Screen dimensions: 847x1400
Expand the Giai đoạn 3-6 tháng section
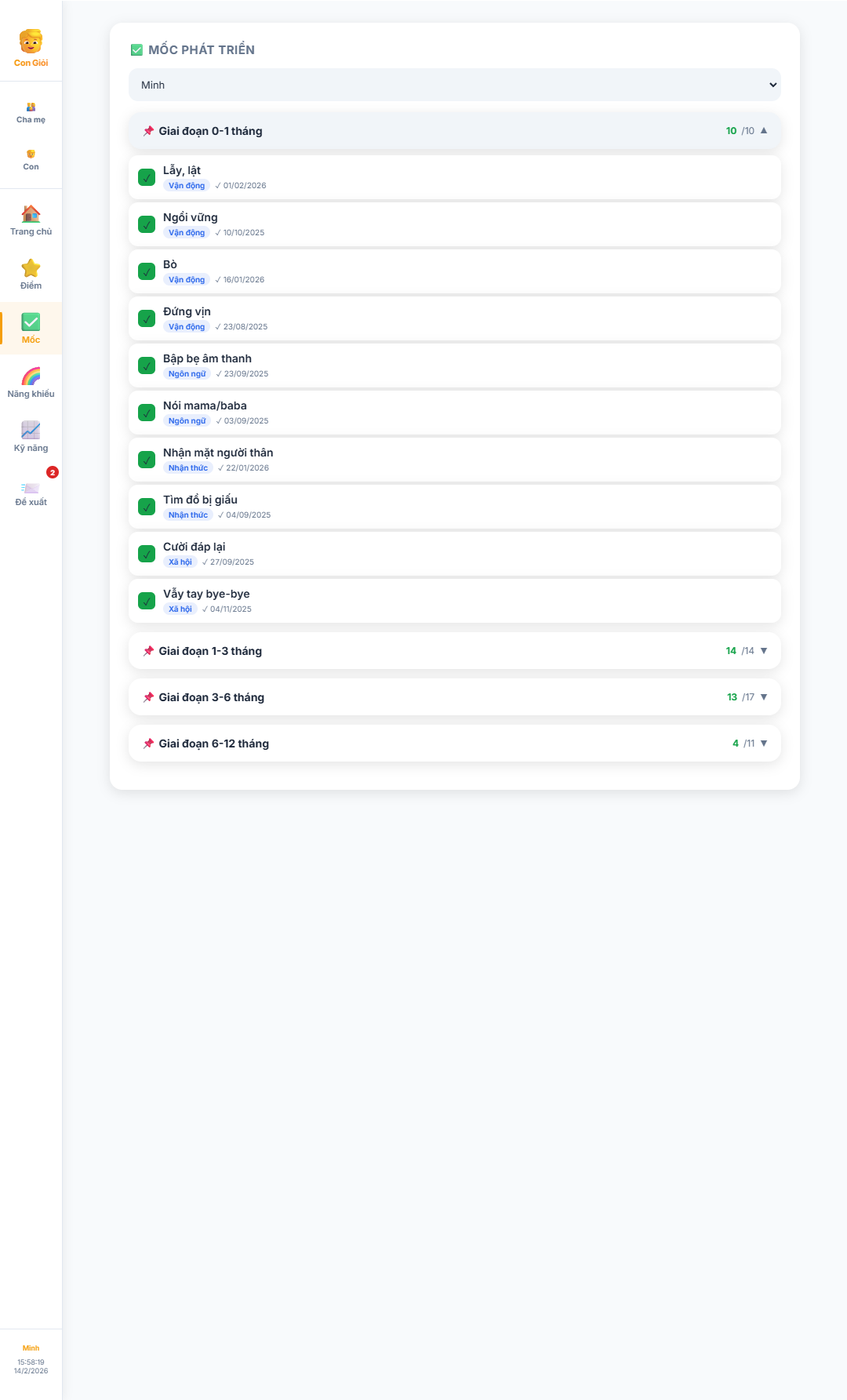(x=454, y=697)
